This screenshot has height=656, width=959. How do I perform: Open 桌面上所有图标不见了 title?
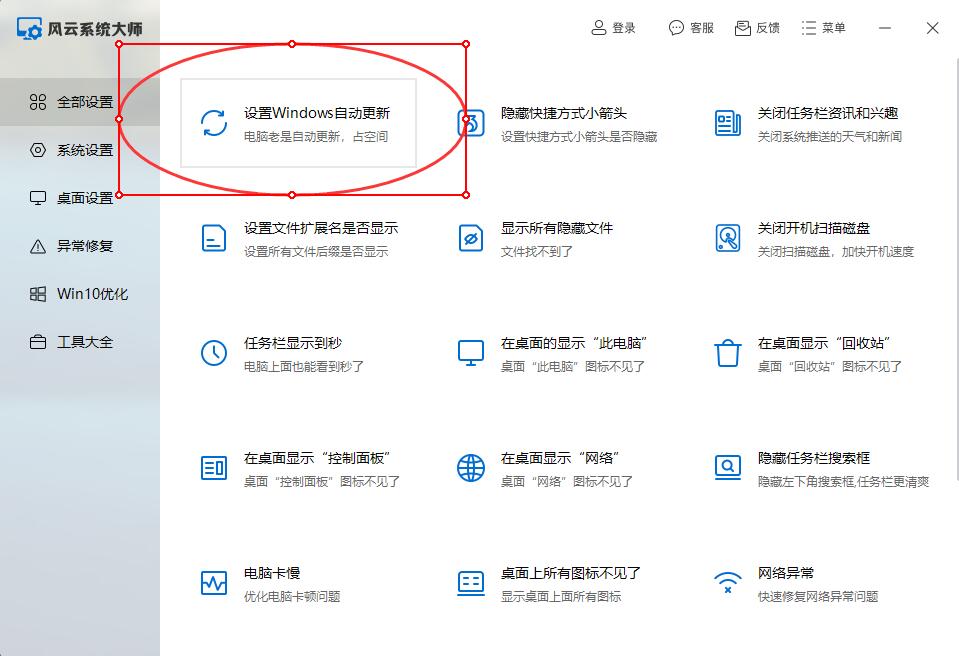[571, 573]
